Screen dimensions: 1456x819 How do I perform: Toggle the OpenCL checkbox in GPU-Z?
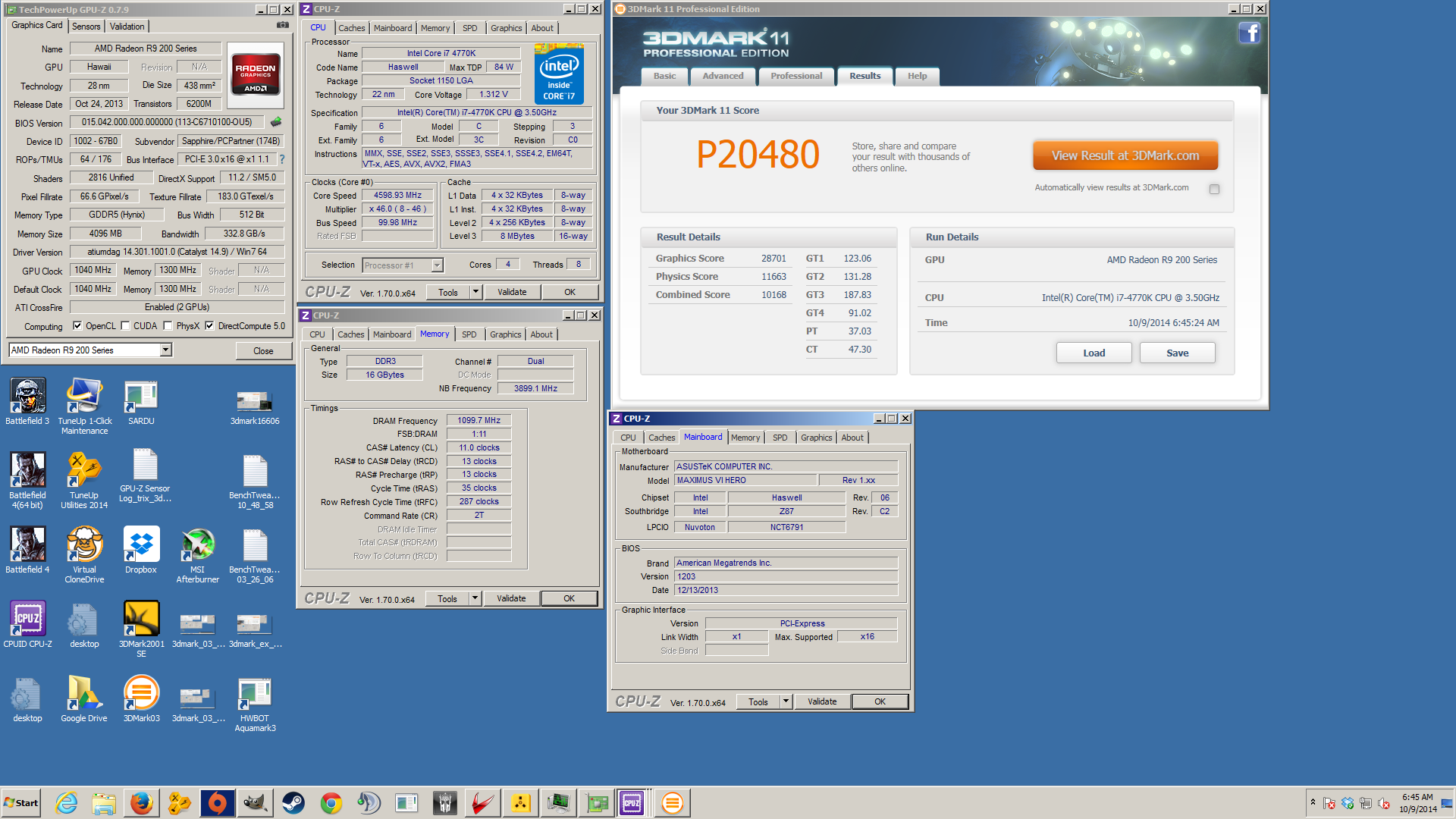click(x=77, y=326)
